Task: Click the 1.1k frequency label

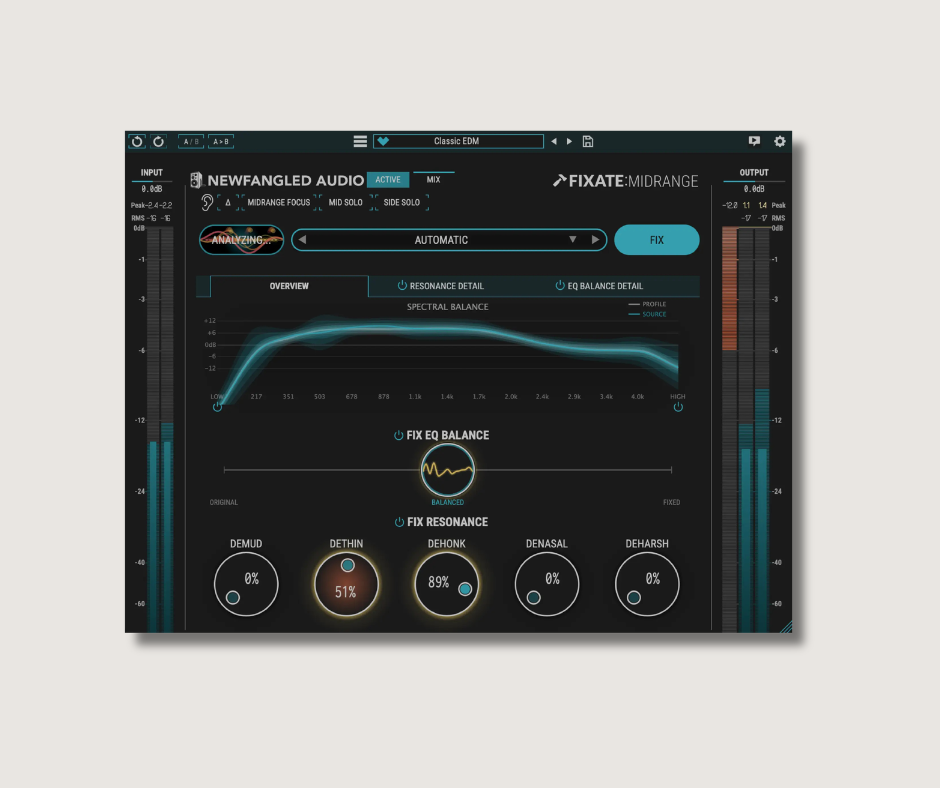Action: pyautogui.click(x=415, y=396)
